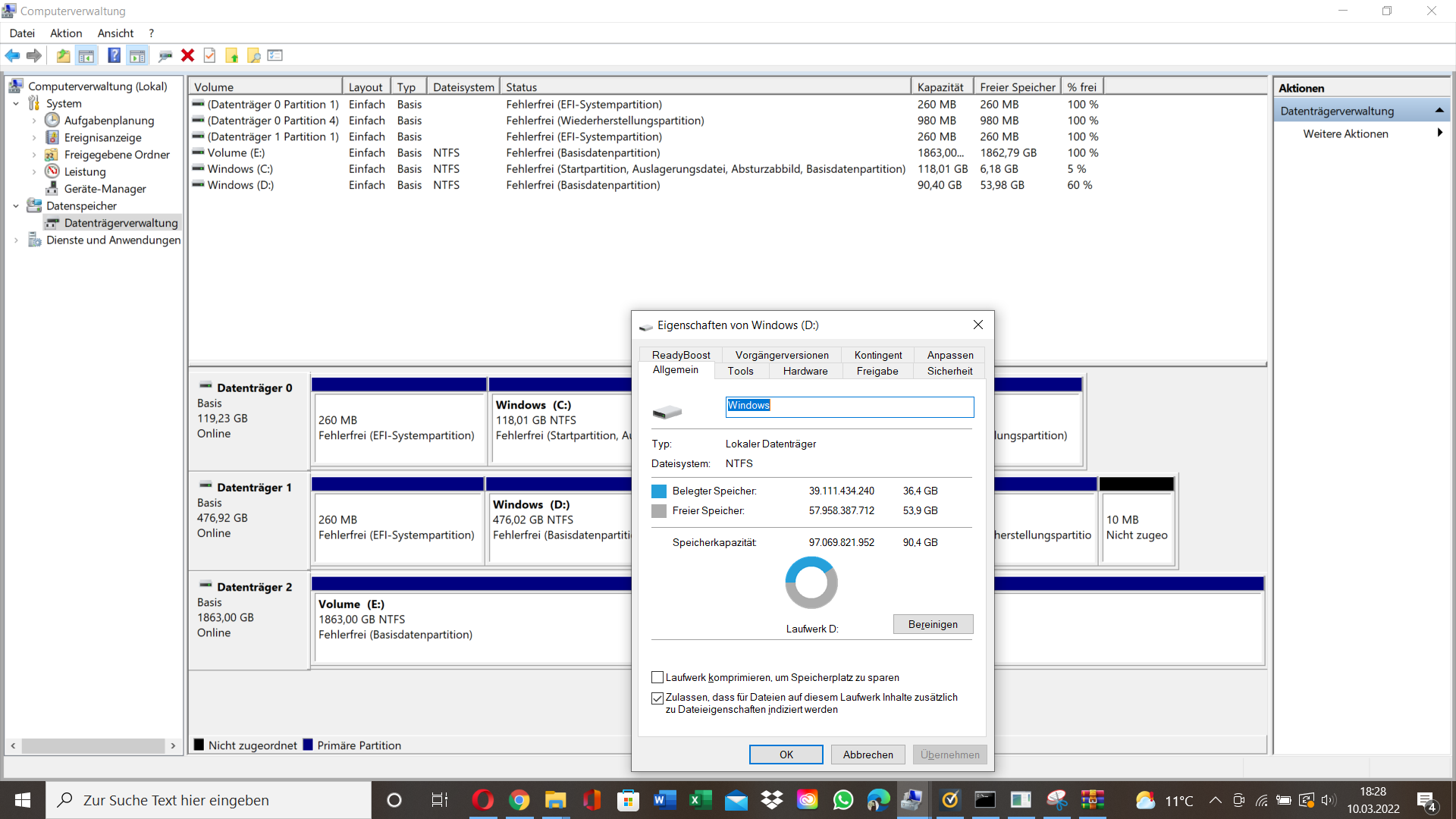Uncheck the index file contents checkbox
Screen dimensions: 1456x819
[x=657, y=698]
